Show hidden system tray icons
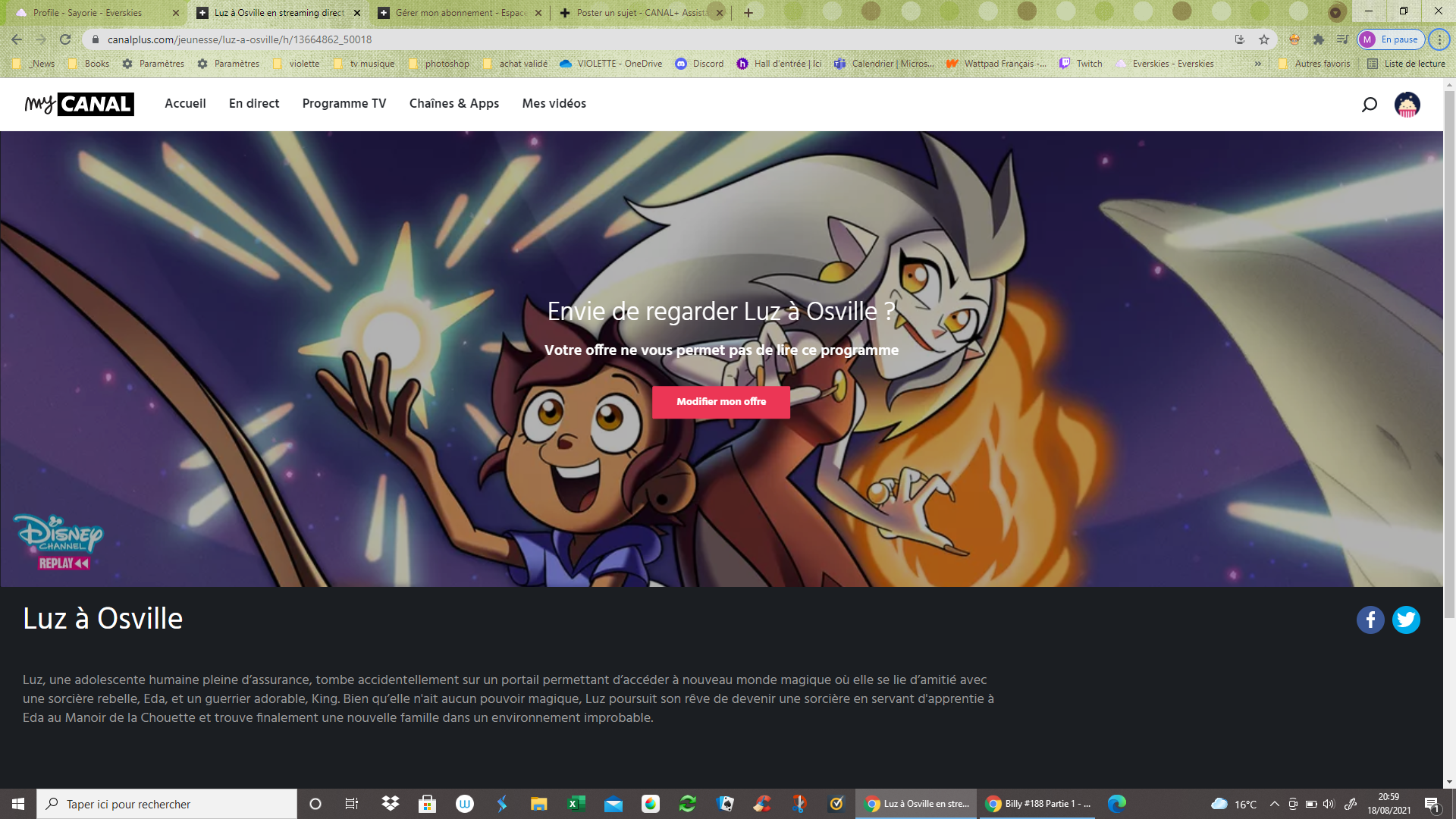Image resolution: width=1456 pixels, height=819 pixels. coord(1274,804)
